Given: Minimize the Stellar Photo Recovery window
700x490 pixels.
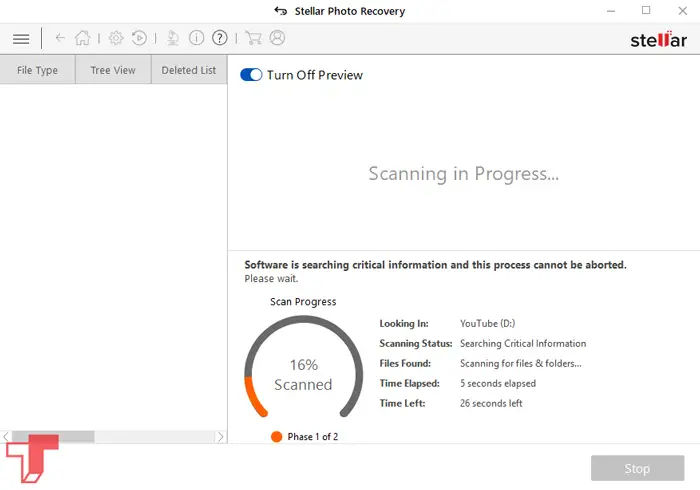Looking at the screenshot, I should click(x=611, y=11).
